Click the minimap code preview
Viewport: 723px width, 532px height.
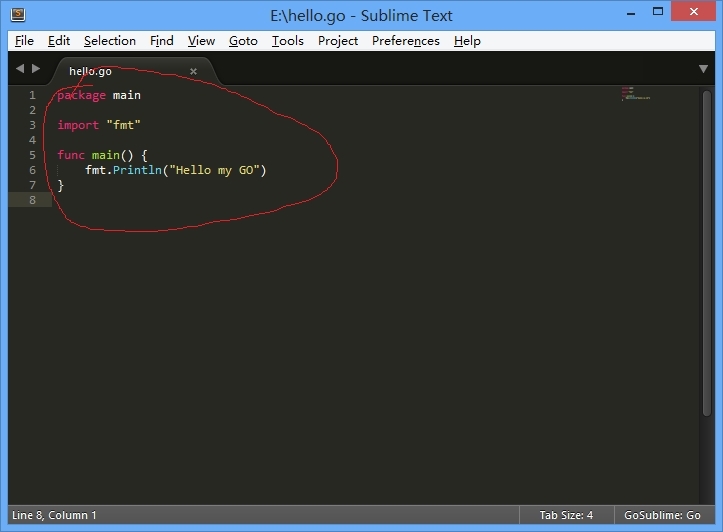tap(635, 93)
